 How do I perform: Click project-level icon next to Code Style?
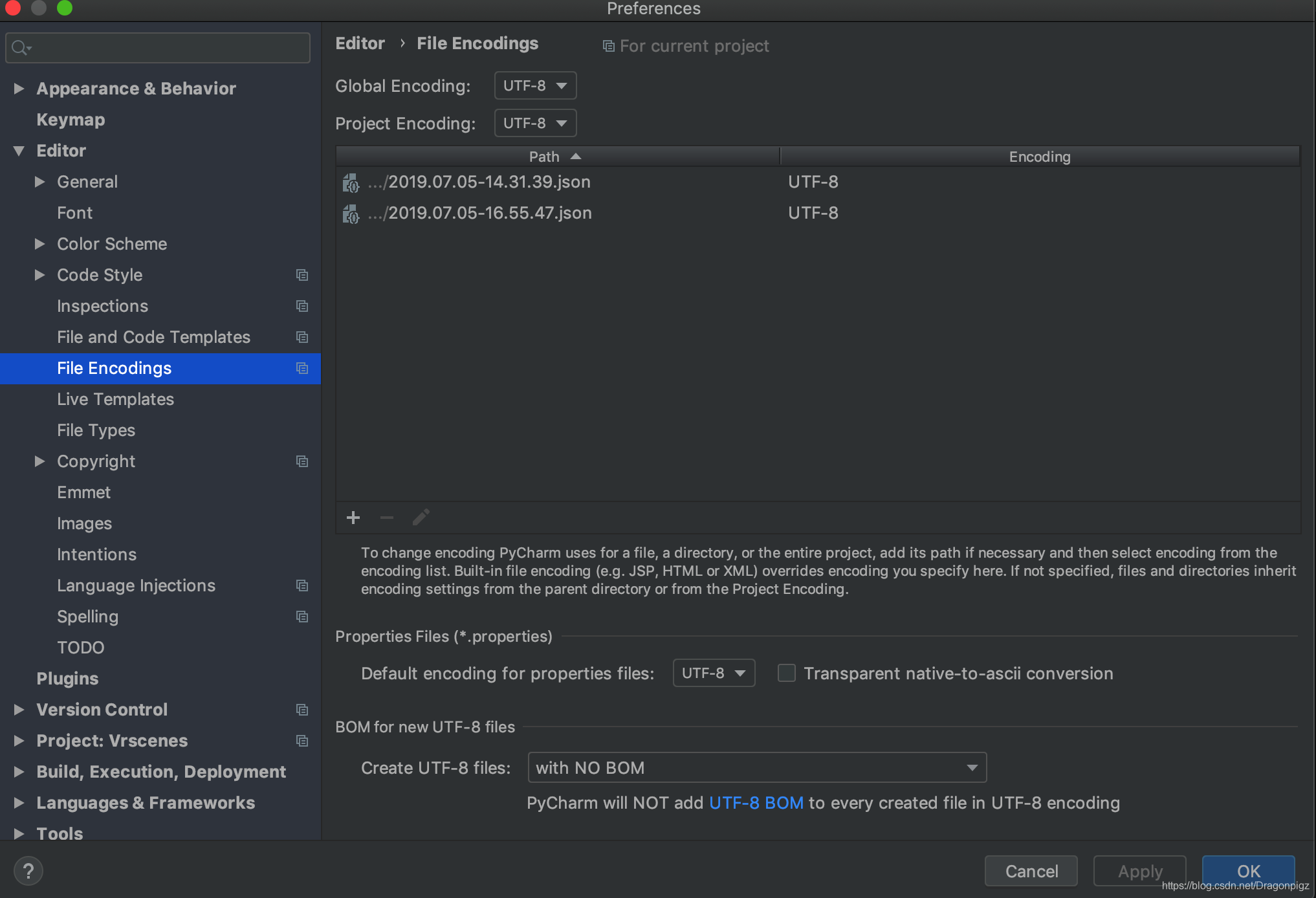pyautogui.click(x=302, y=275)
